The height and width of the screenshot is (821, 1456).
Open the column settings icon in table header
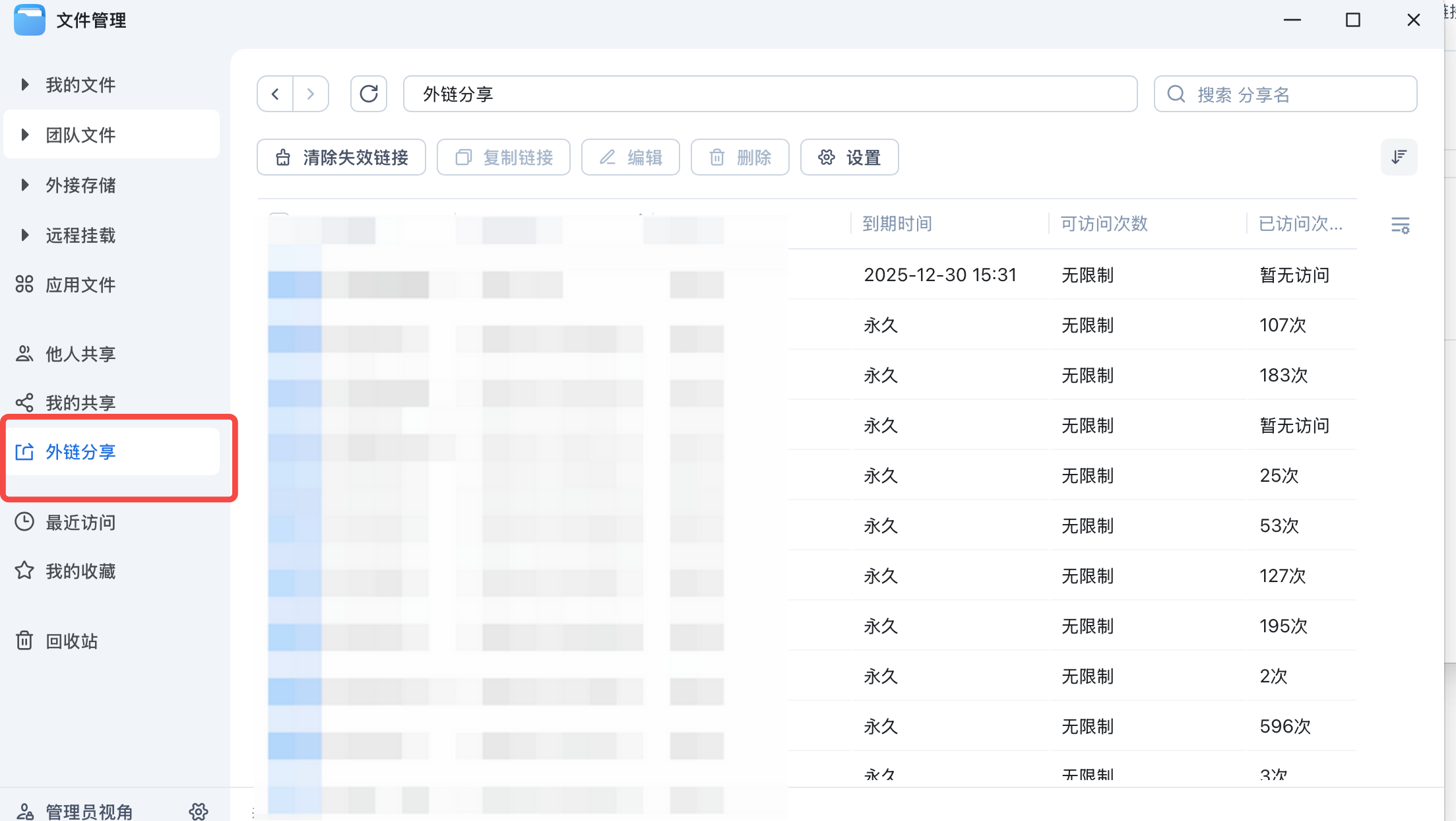coord(1400,225)
